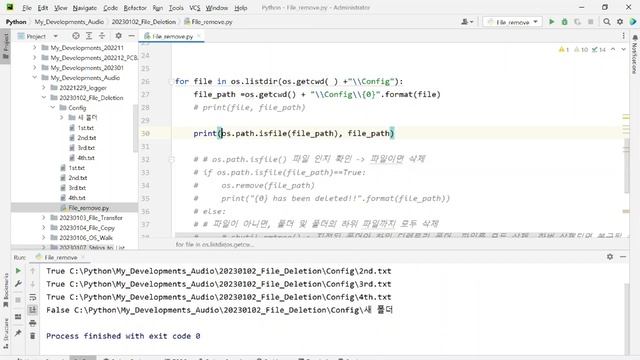Open the VCS menu

click(195, 8)
